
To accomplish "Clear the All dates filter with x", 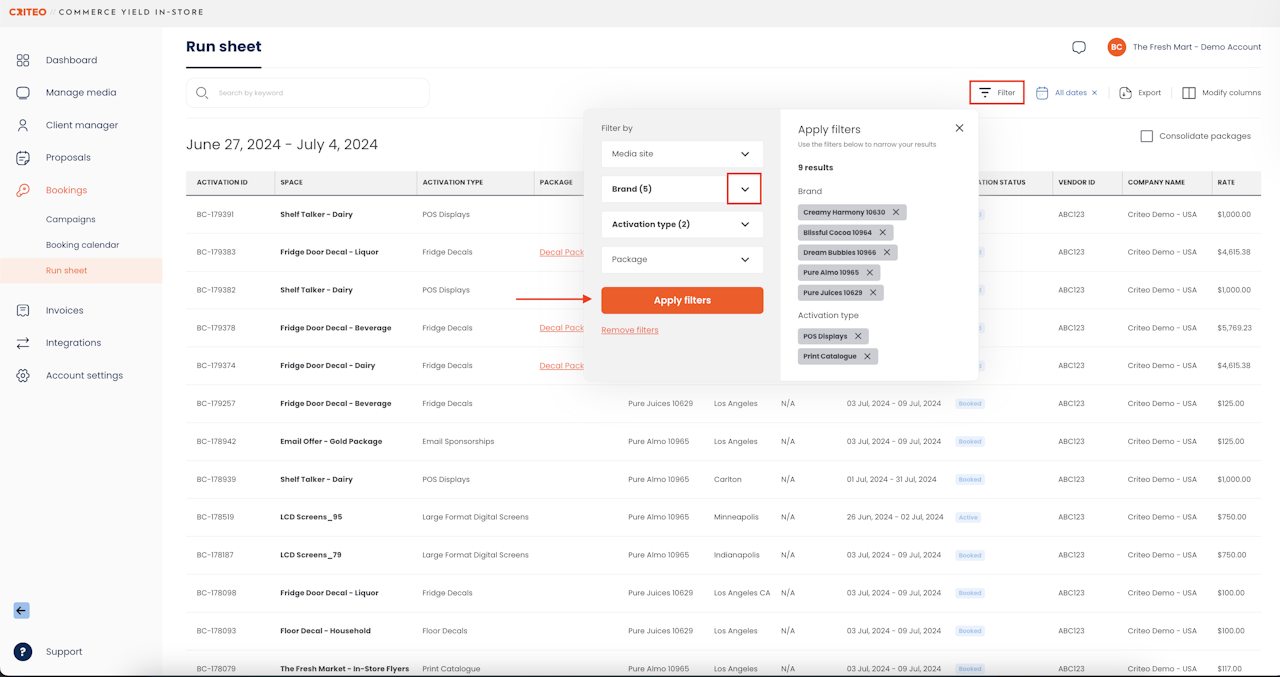I will [x=1094, y=93].
